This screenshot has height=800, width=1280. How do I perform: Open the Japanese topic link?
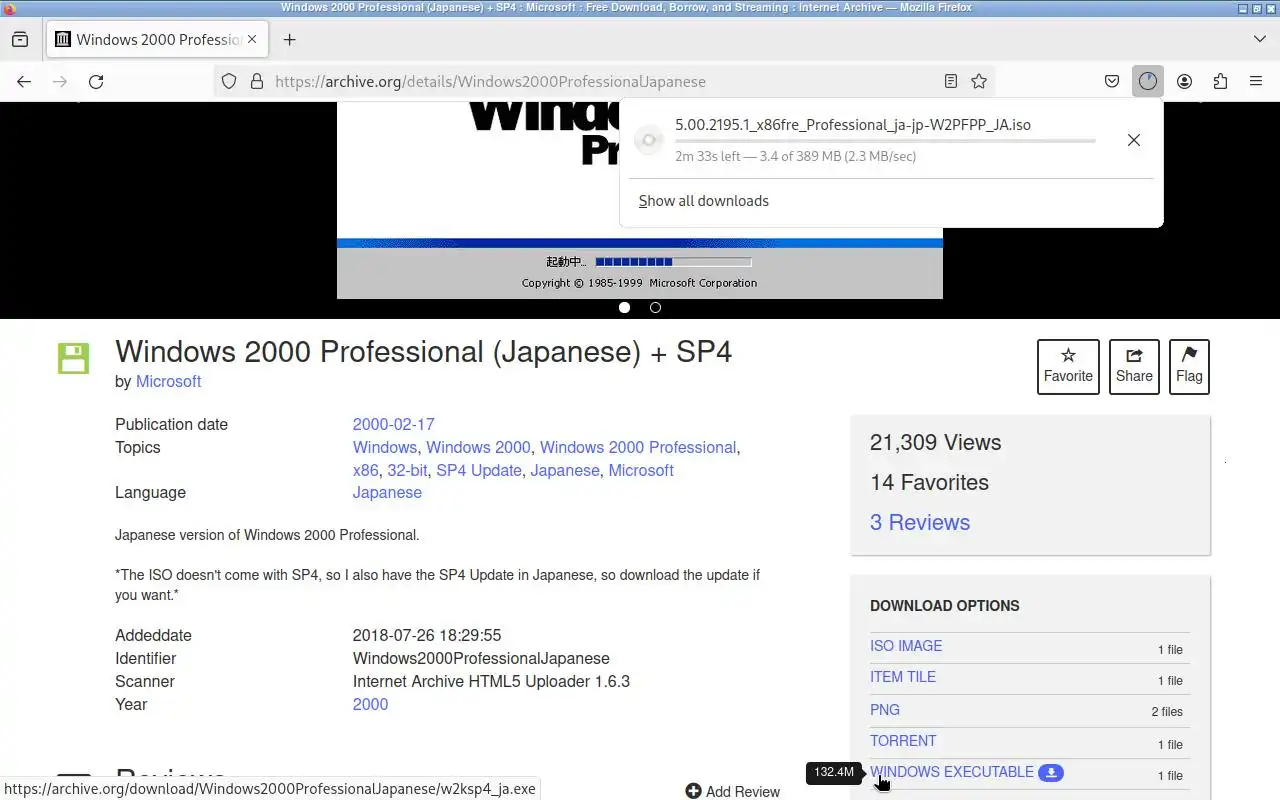coord(565,470)
